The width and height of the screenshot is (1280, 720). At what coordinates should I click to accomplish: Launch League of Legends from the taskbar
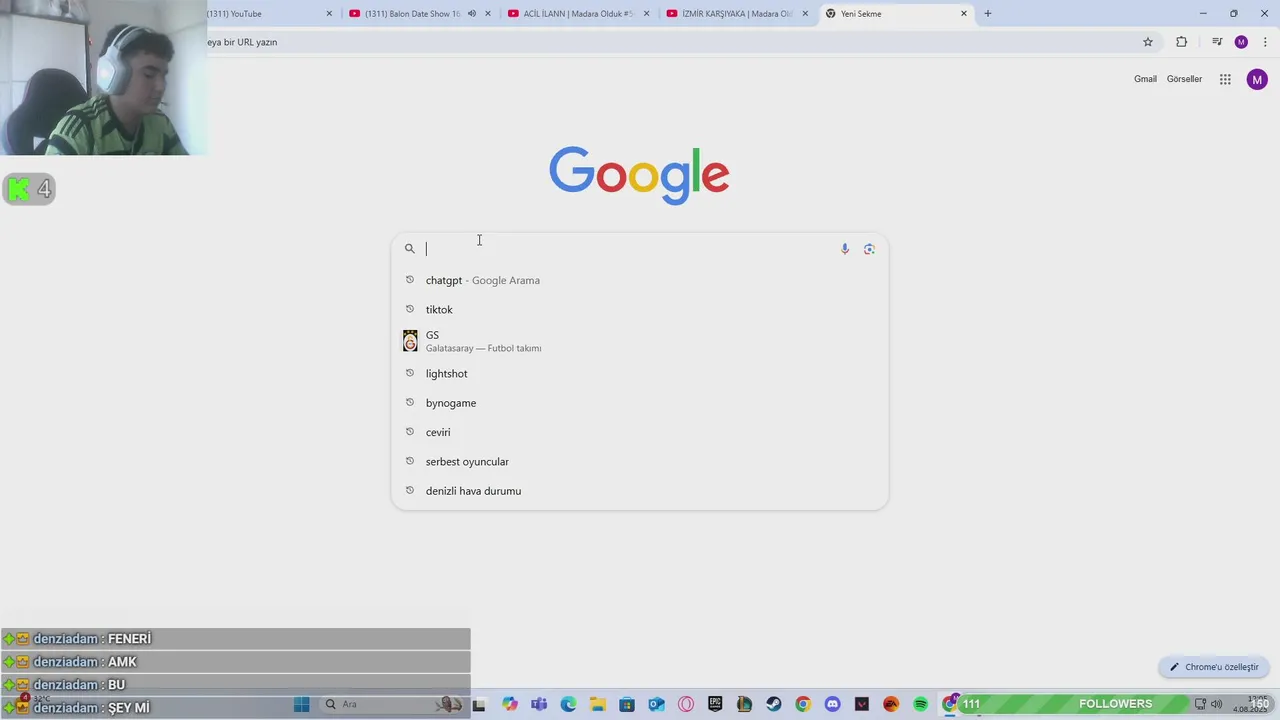pos(744,704)
